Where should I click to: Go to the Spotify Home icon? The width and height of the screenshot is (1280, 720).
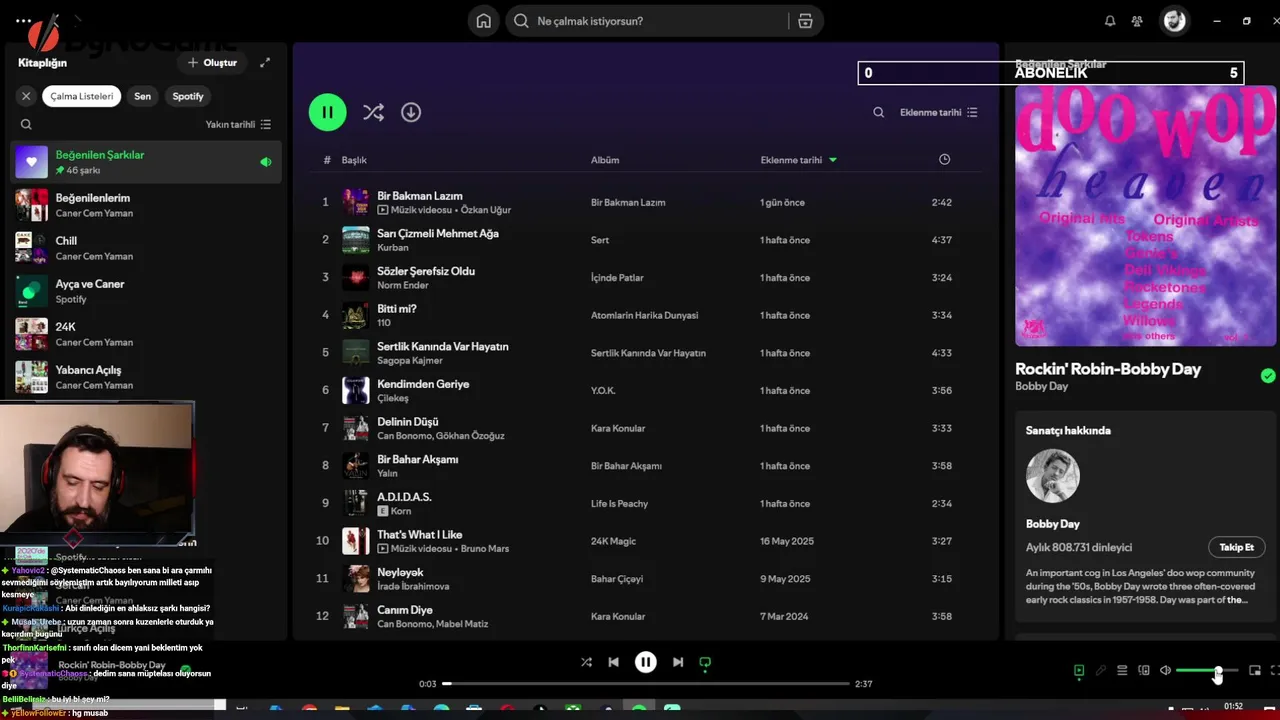[484, 21]
